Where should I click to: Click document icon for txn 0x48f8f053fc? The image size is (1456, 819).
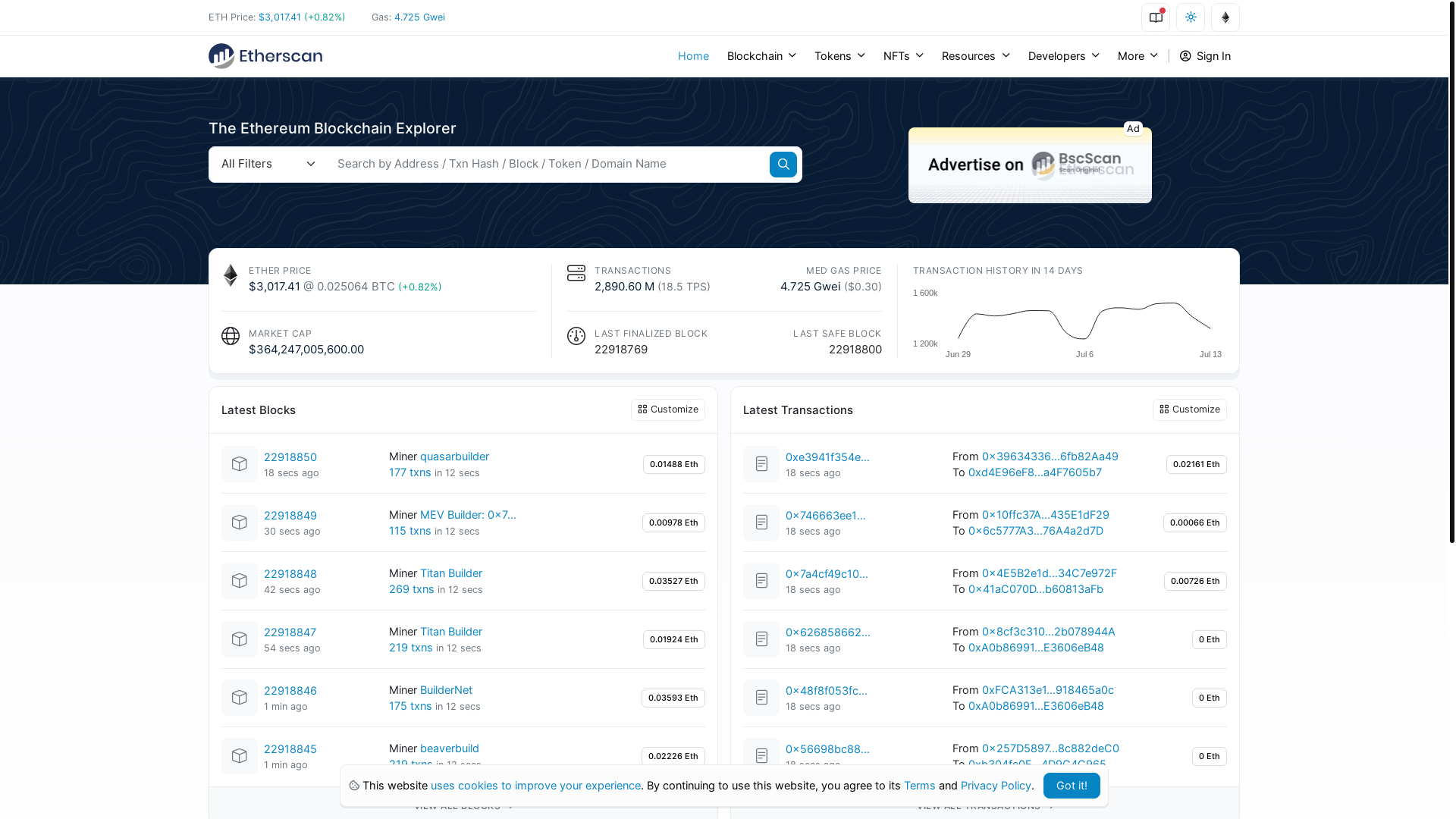(x=761, y=698)
